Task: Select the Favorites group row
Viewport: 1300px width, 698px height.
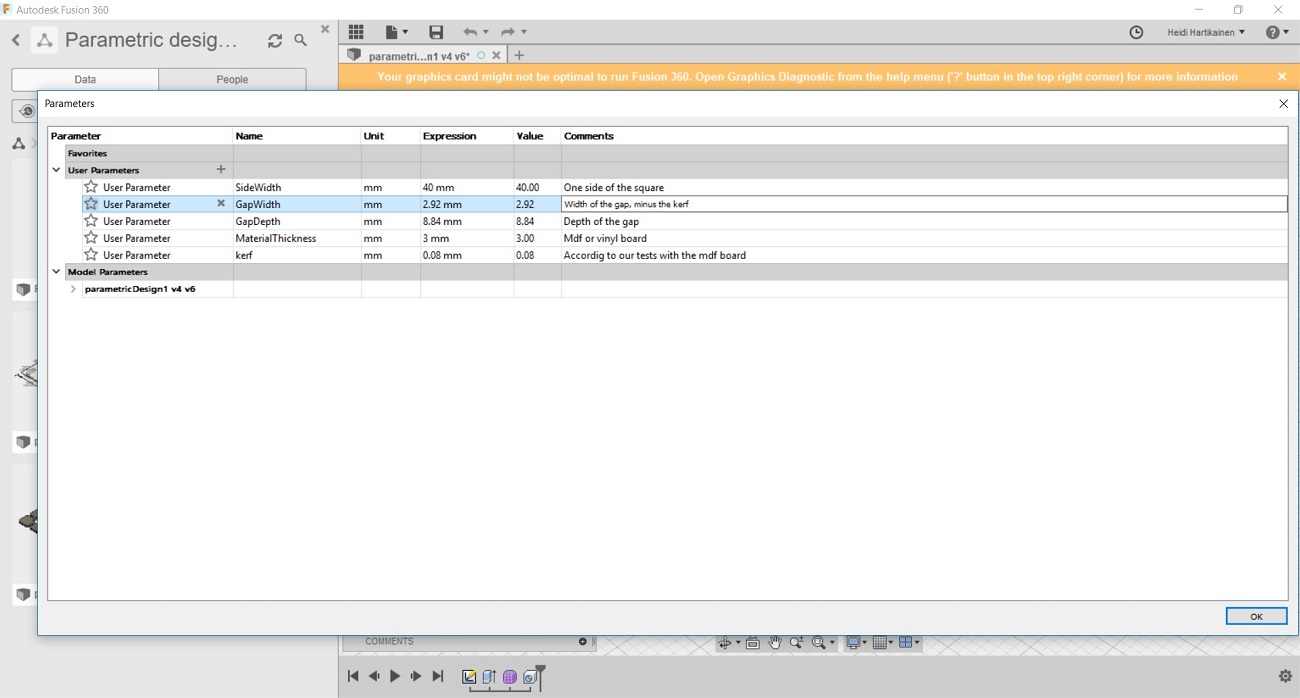Action: click(668, 153)
